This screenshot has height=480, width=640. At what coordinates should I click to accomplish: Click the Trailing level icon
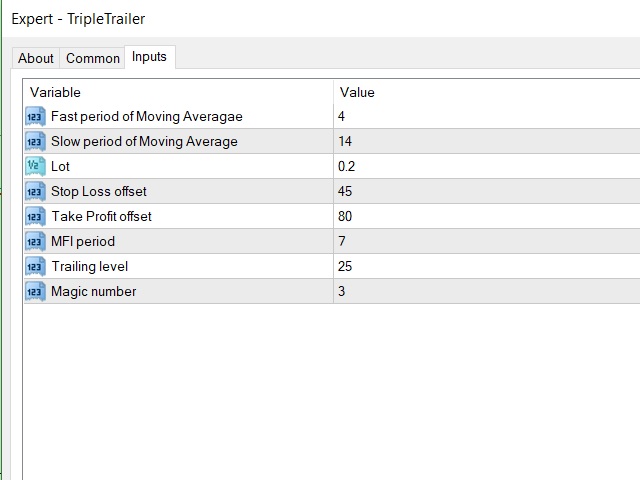(35, 267)
